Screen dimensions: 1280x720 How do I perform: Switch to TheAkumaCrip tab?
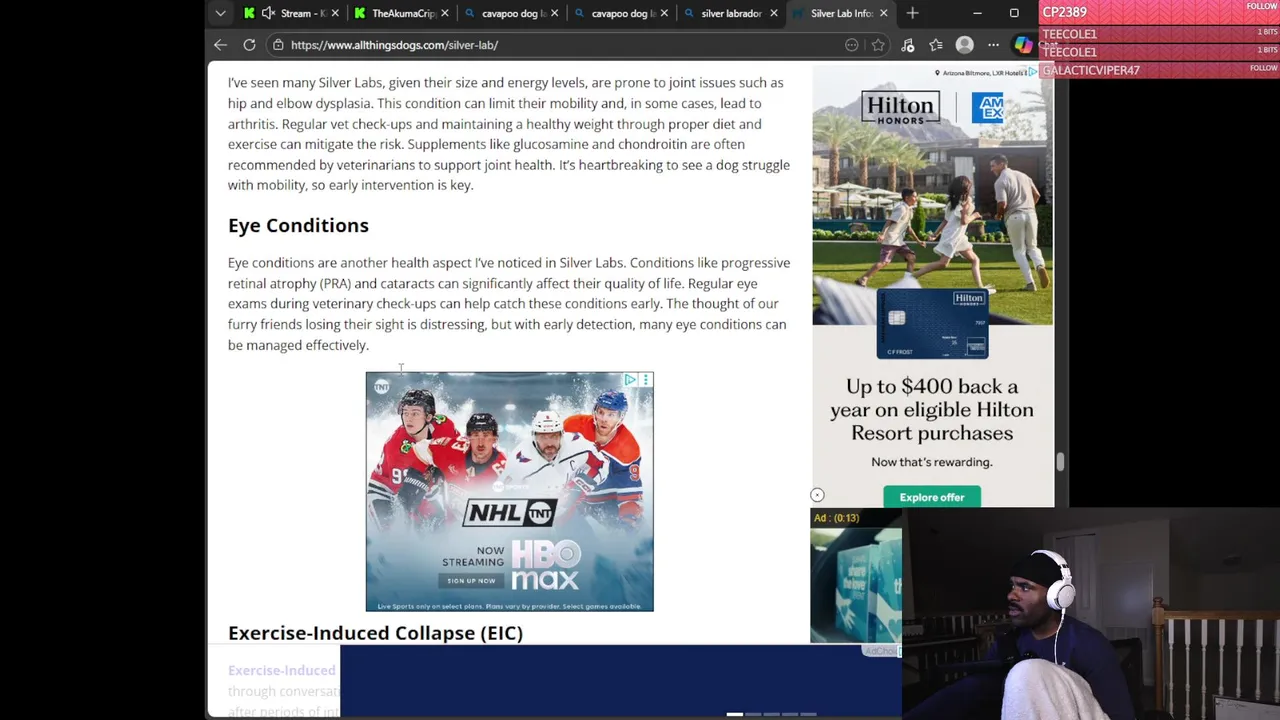coord(400,13)
